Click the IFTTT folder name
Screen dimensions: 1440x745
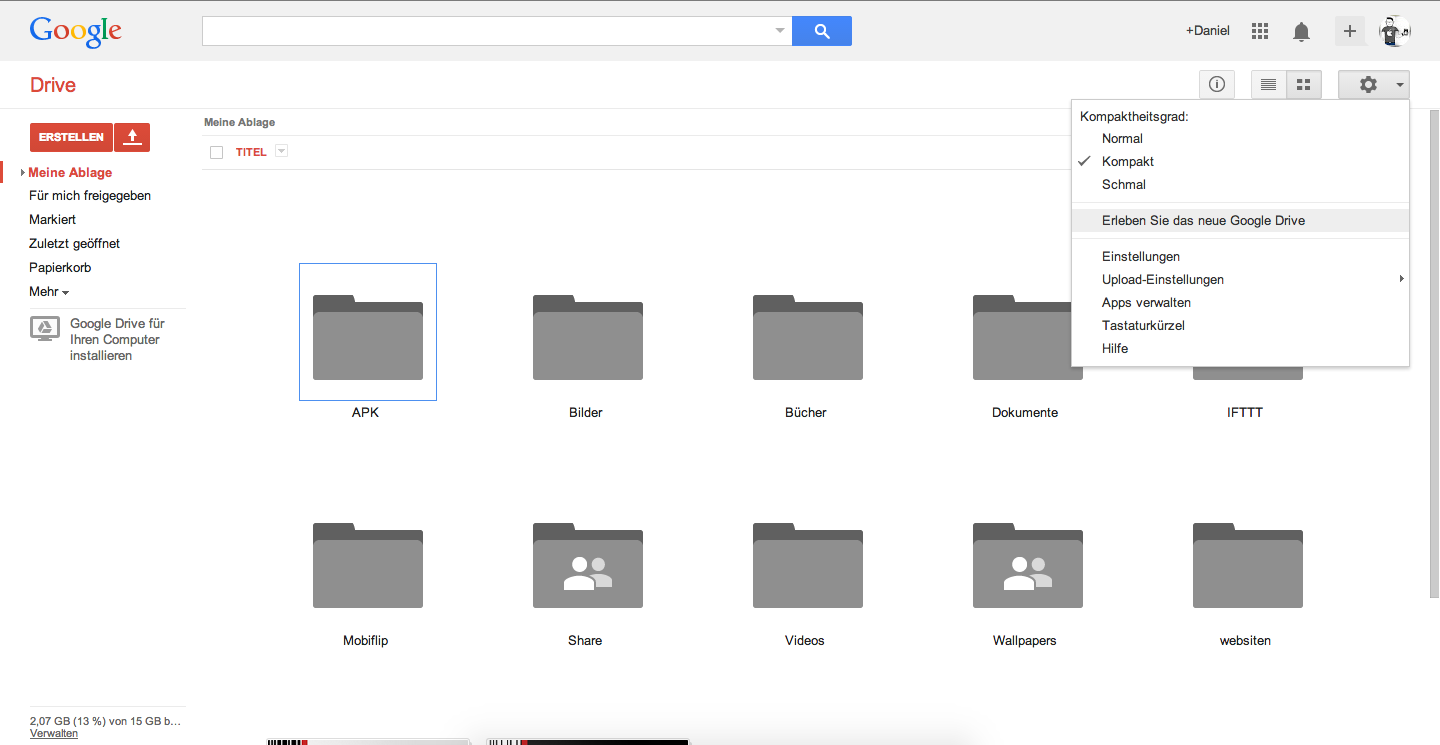point(1245,413)
